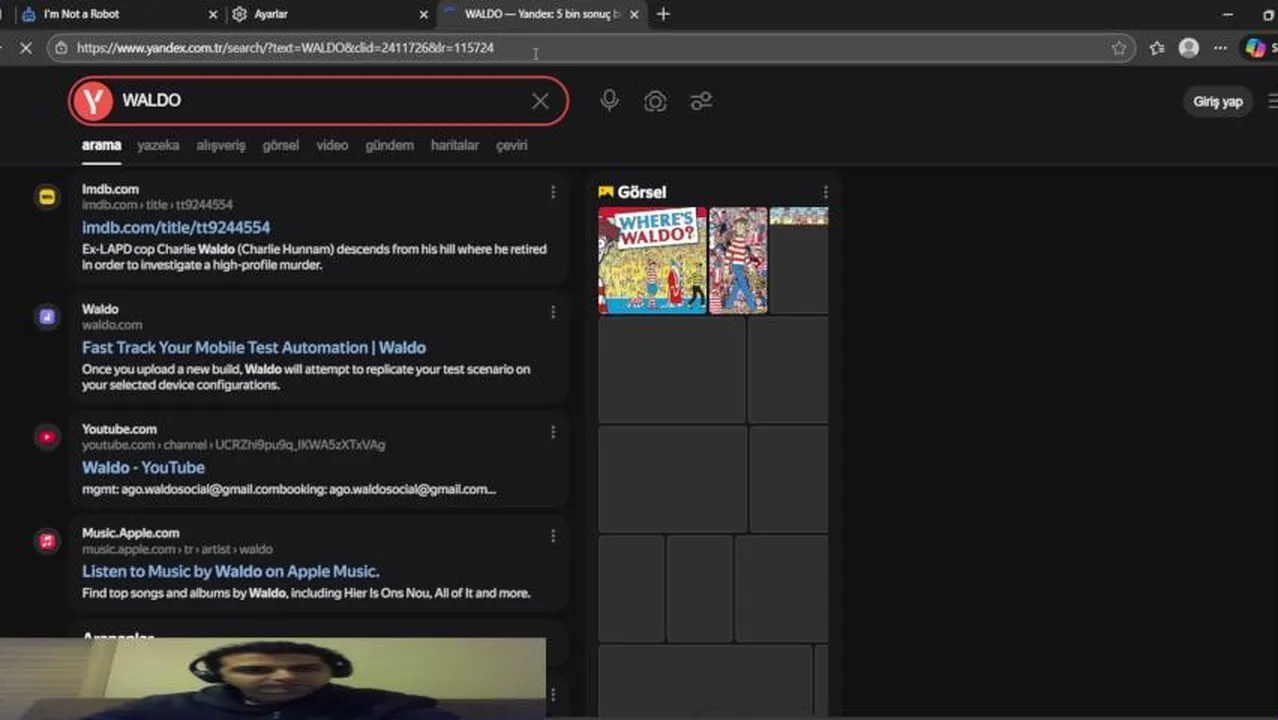Switch to the haritalar tab

[455, 145]
